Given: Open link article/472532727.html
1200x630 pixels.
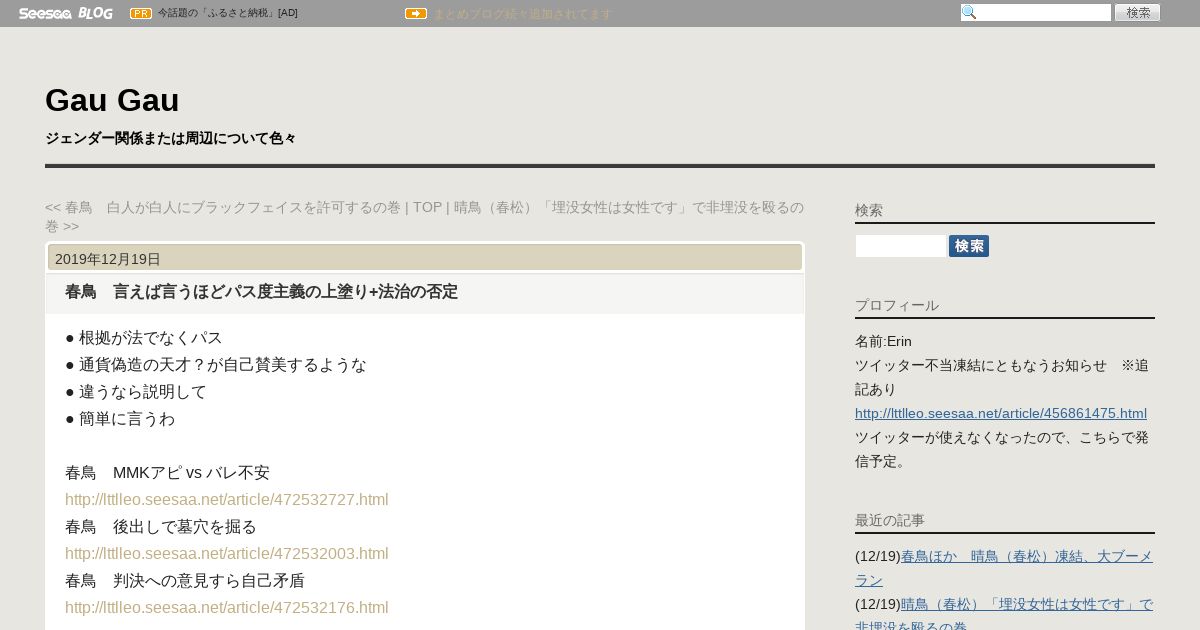Looking at the screenshot, I should pyautogui.click(x=227, y=500).
